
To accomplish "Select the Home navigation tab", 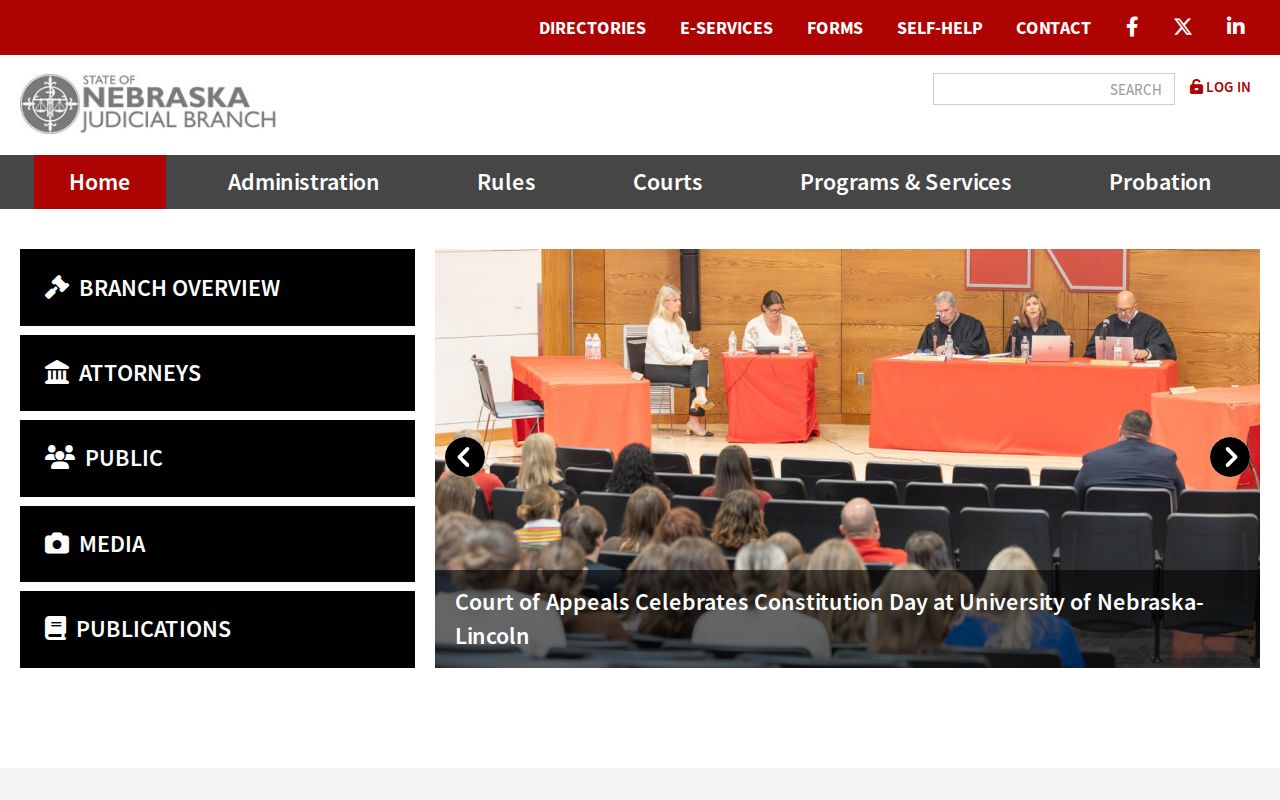I will (100, 182).
